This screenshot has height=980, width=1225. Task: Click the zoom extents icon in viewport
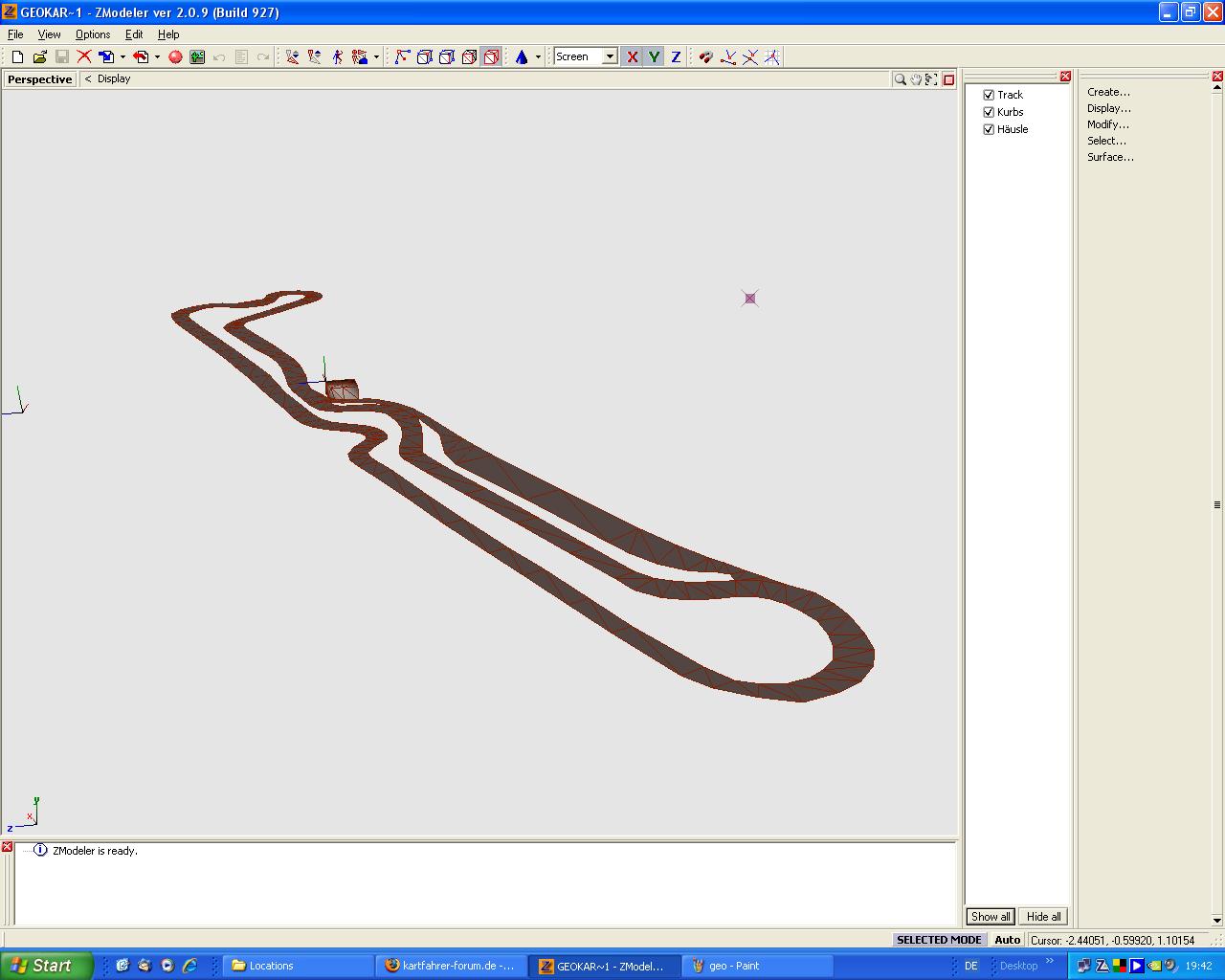pos(931,79)
